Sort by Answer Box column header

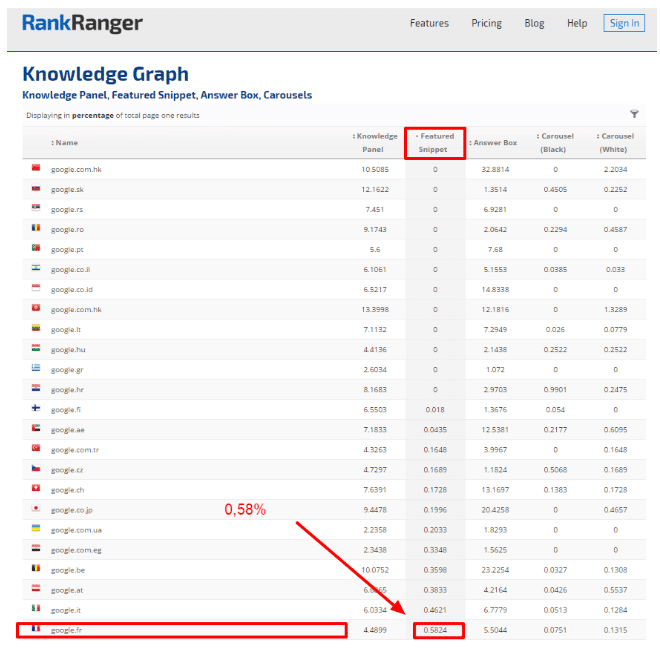(x=493, y=143)
